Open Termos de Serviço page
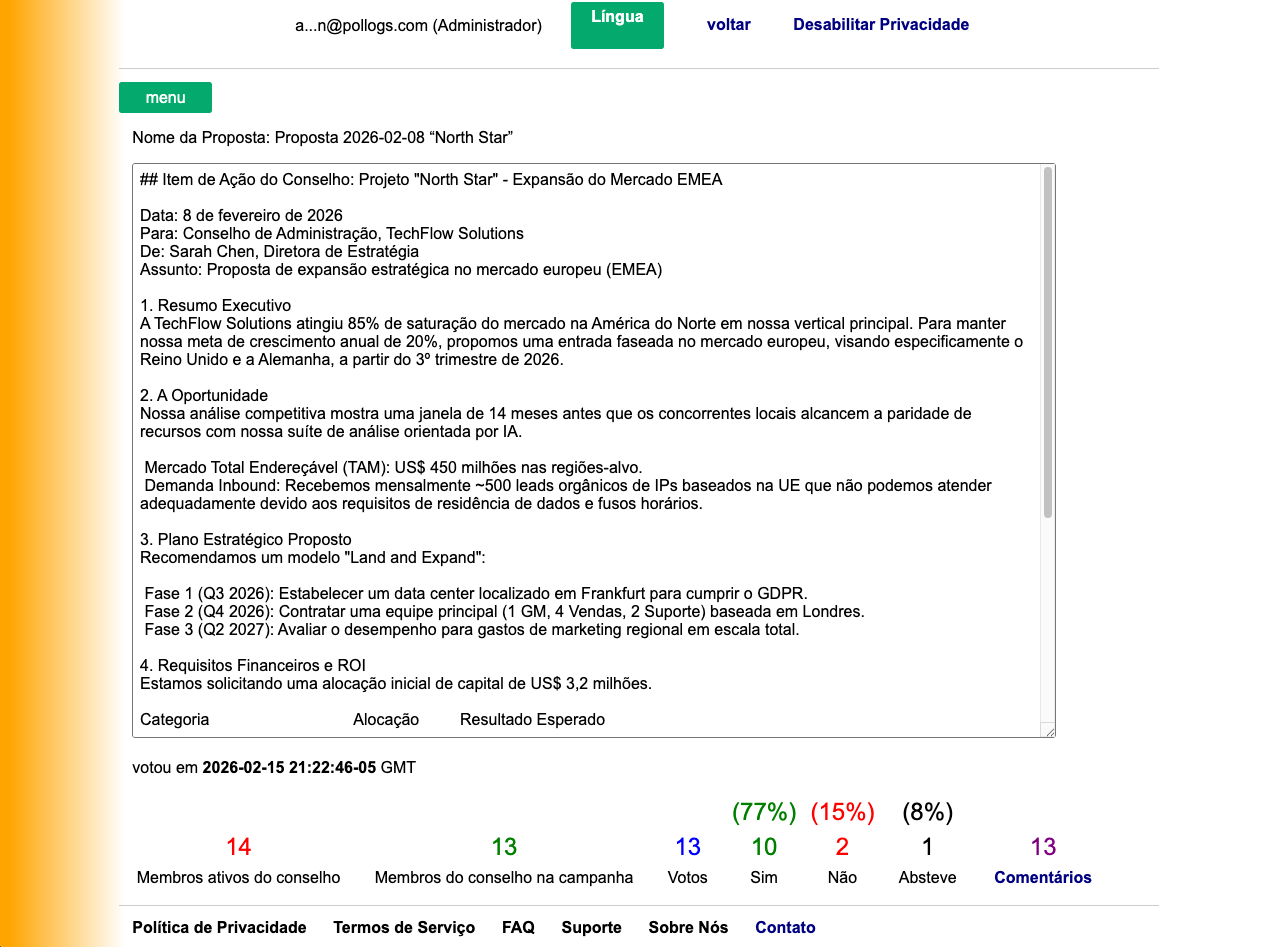 pyautogui.click(x=404, y=927)
